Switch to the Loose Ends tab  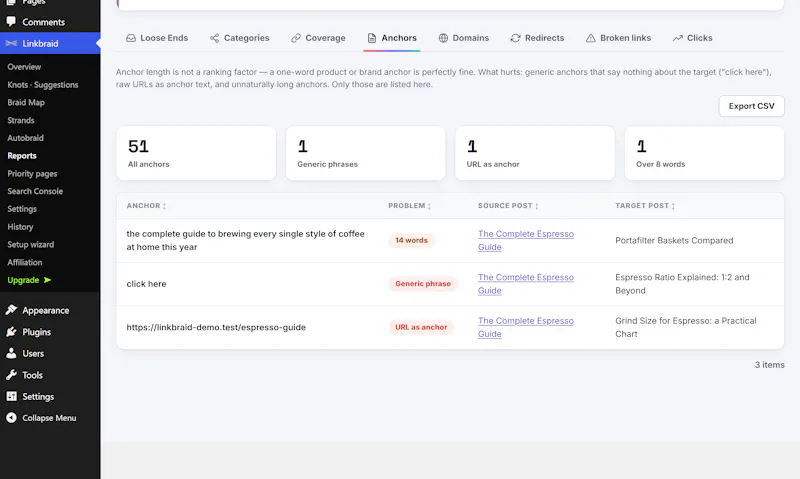point(157,38)
